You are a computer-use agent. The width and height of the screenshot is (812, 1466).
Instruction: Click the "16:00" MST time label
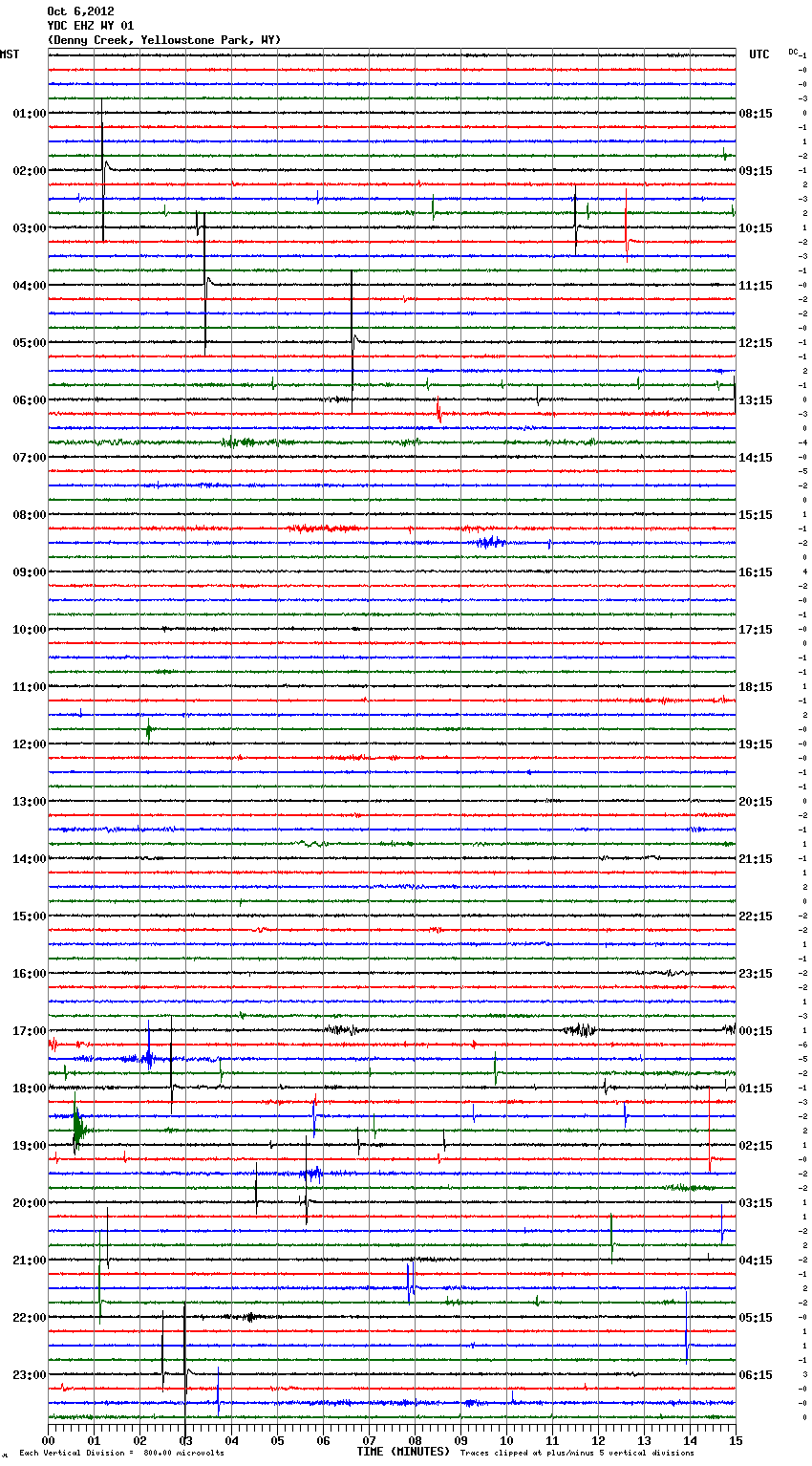29,974
